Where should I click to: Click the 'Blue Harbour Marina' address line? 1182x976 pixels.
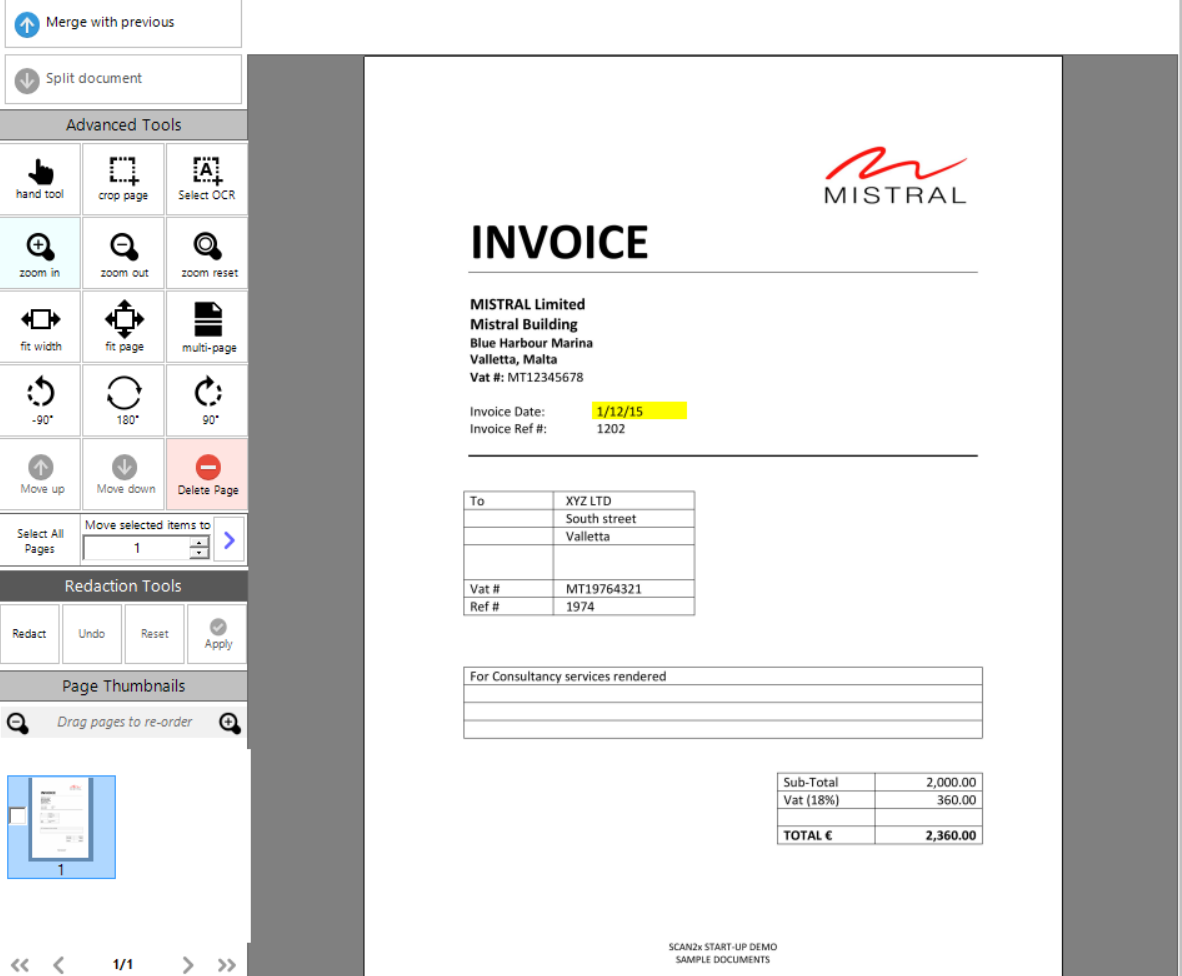coord(531,343)
